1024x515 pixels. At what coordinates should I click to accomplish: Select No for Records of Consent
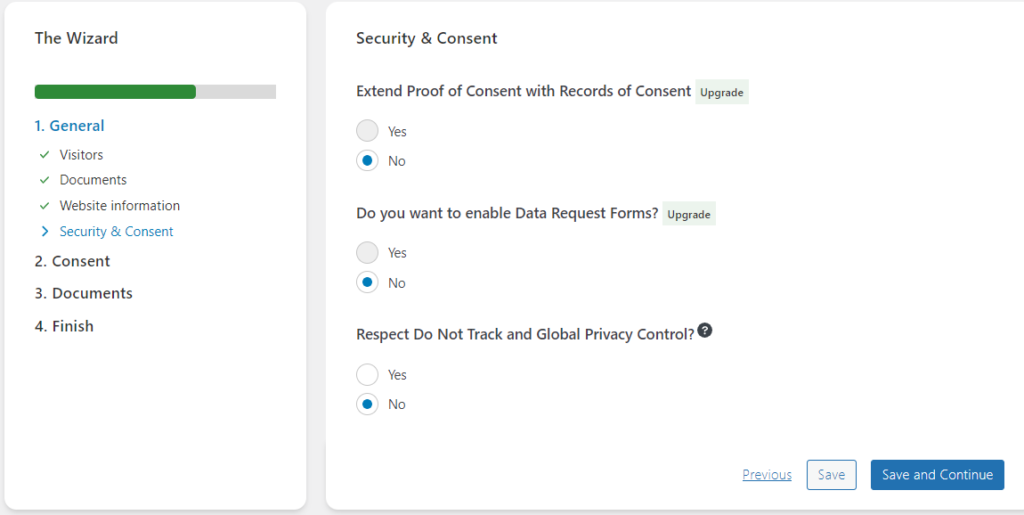[x=367, y=161]
